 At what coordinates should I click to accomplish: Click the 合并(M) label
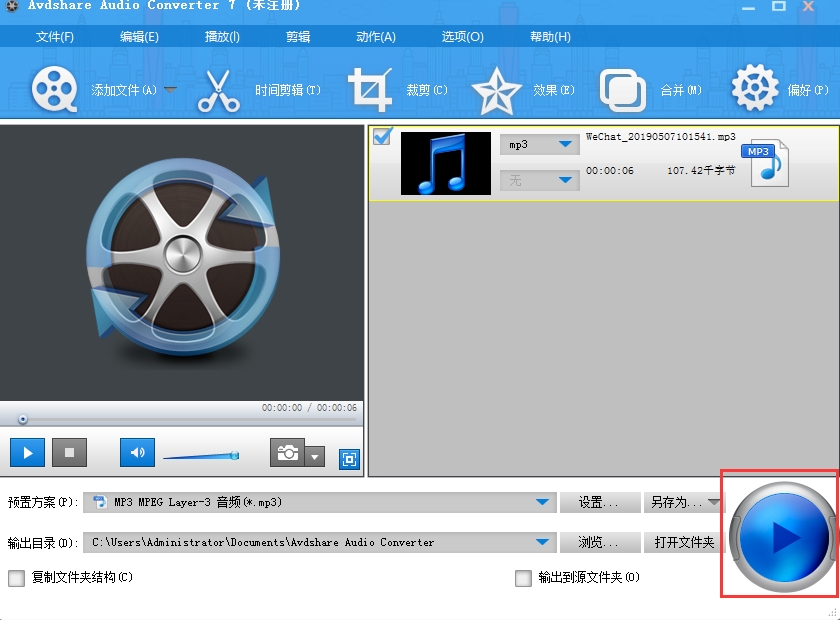pyautogui.click(x=681, y=90)
